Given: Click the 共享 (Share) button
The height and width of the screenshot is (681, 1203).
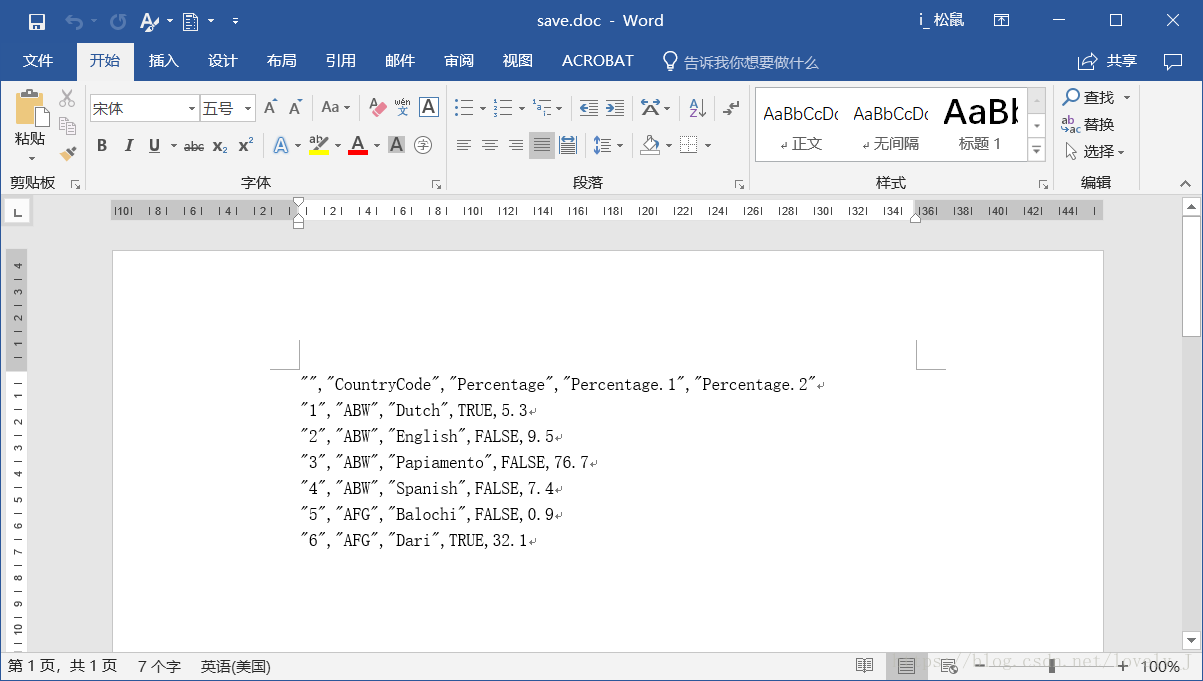Looking at the screenshot, I should (x=1108, y=61).
